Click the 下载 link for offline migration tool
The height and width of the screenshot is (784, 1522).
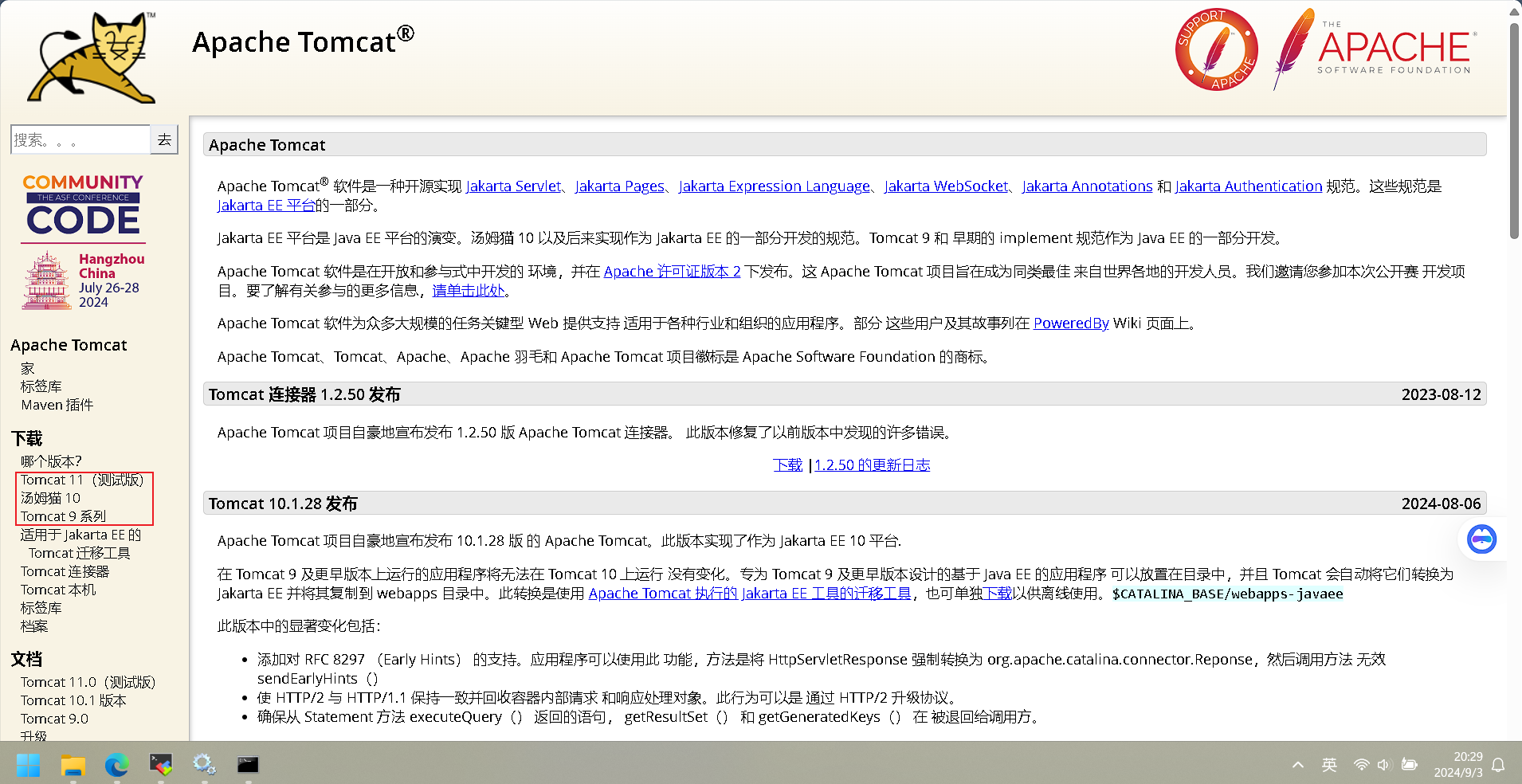coord(998,593)
